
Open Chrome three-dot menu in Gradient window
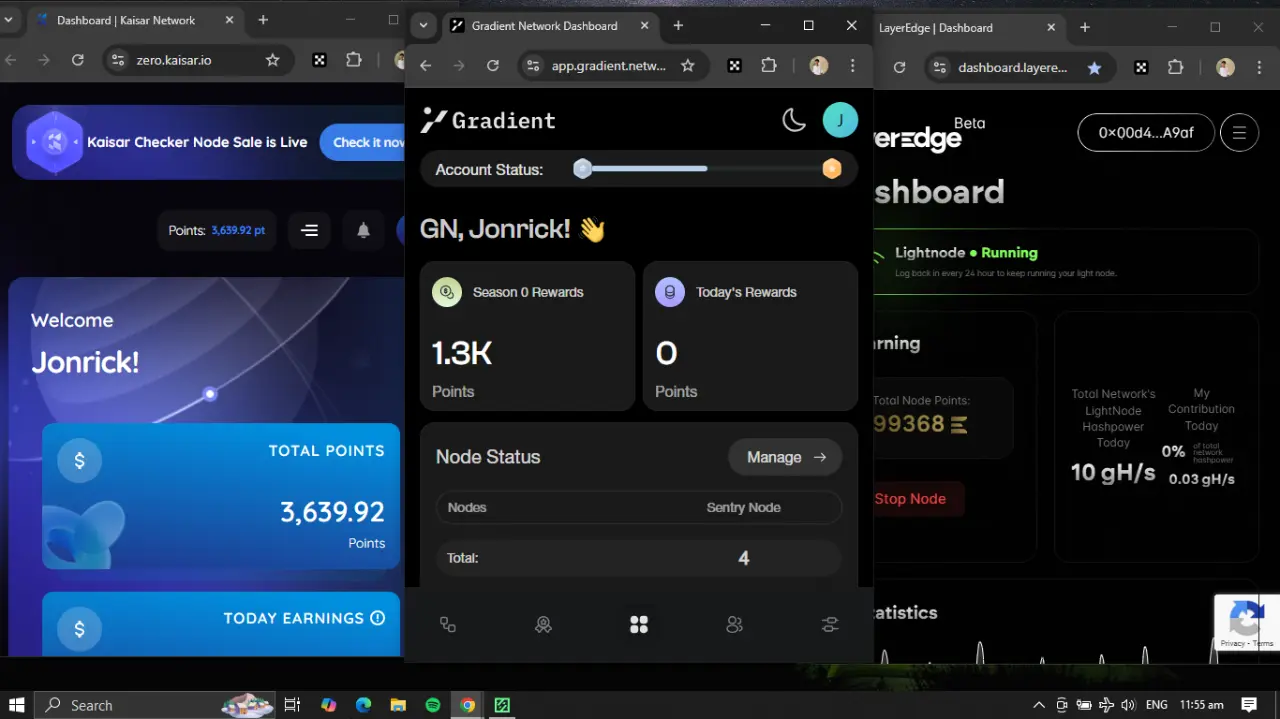pos(852,66)
